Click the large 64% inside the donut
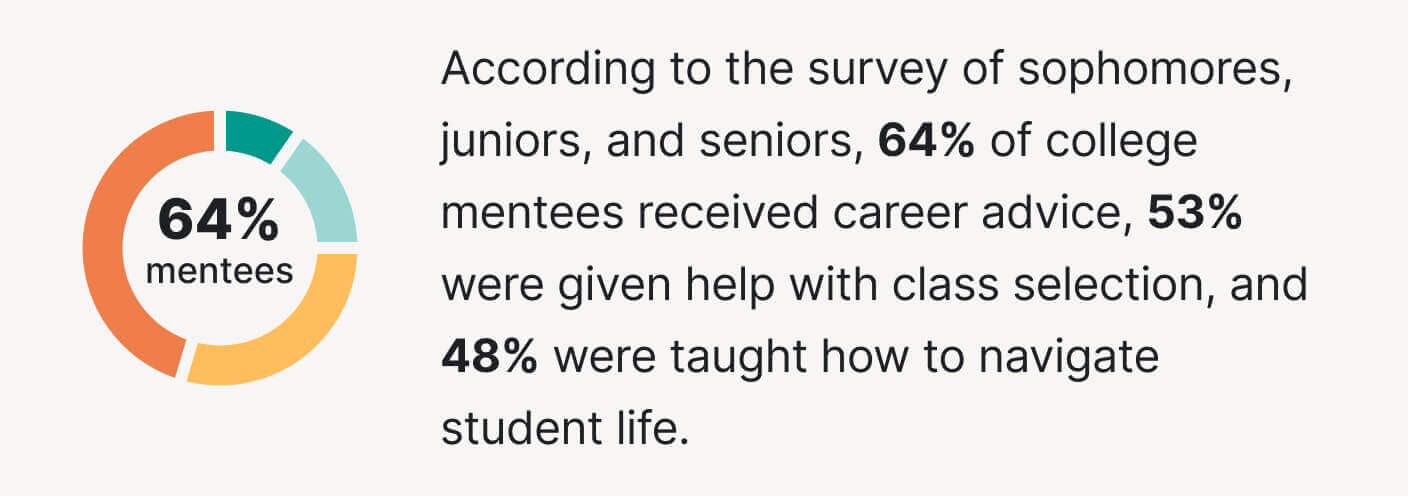1408x496 pixels. tap(219, 221)
